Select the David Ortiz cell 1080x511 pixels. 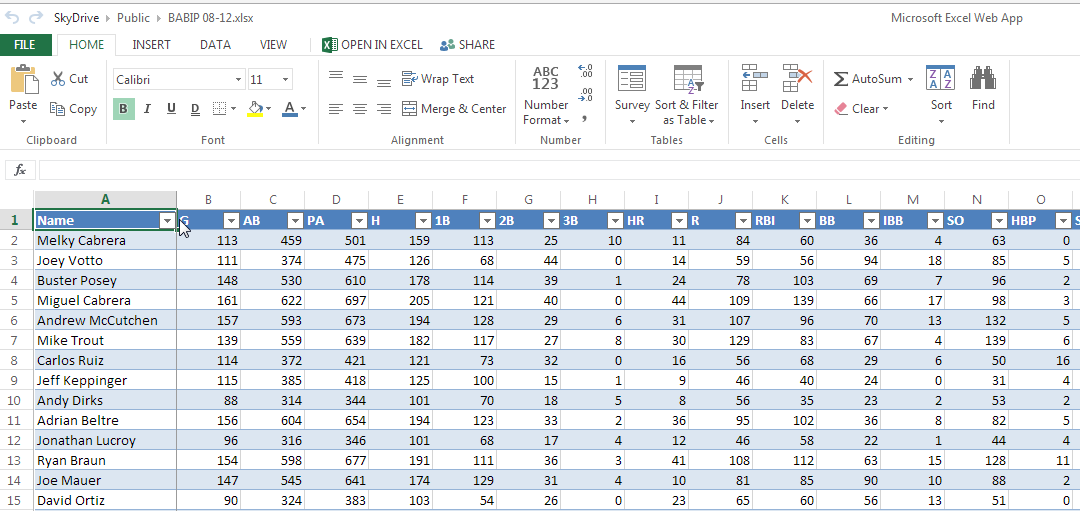[x=105, y=500]
